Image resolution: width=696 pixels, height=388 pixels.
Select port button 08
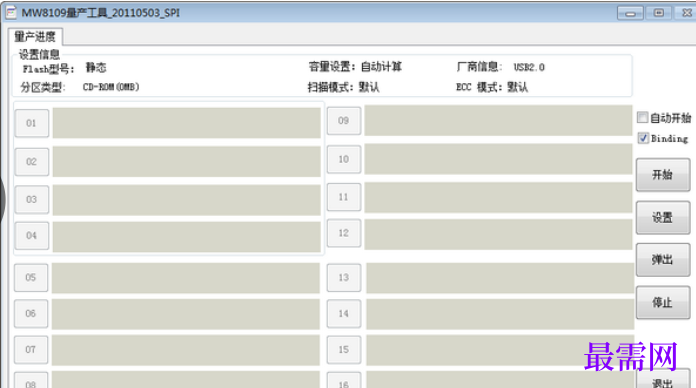(31, 381)
